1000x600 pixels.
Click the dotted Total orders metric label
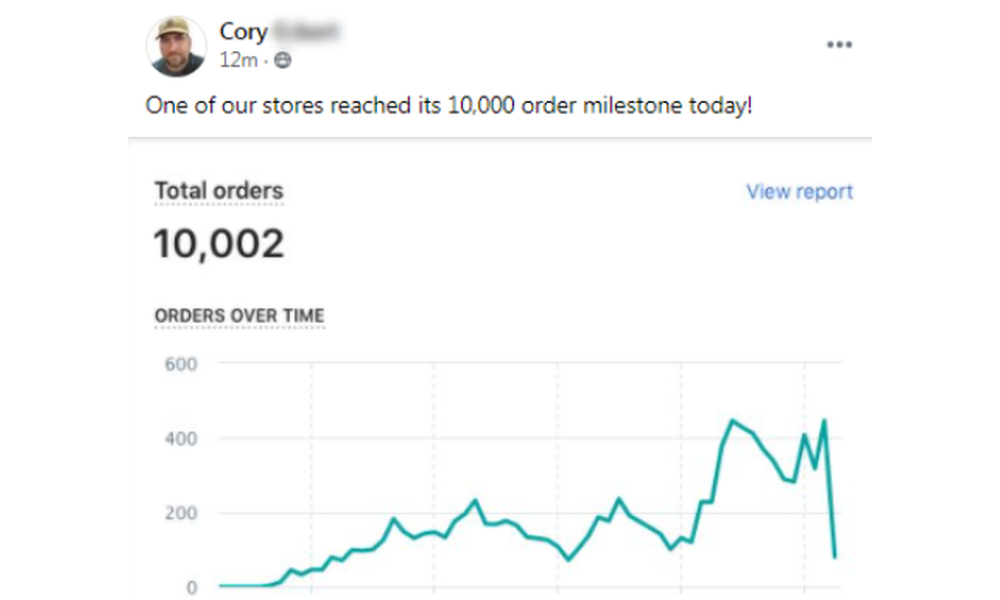[x=218, y=190]
